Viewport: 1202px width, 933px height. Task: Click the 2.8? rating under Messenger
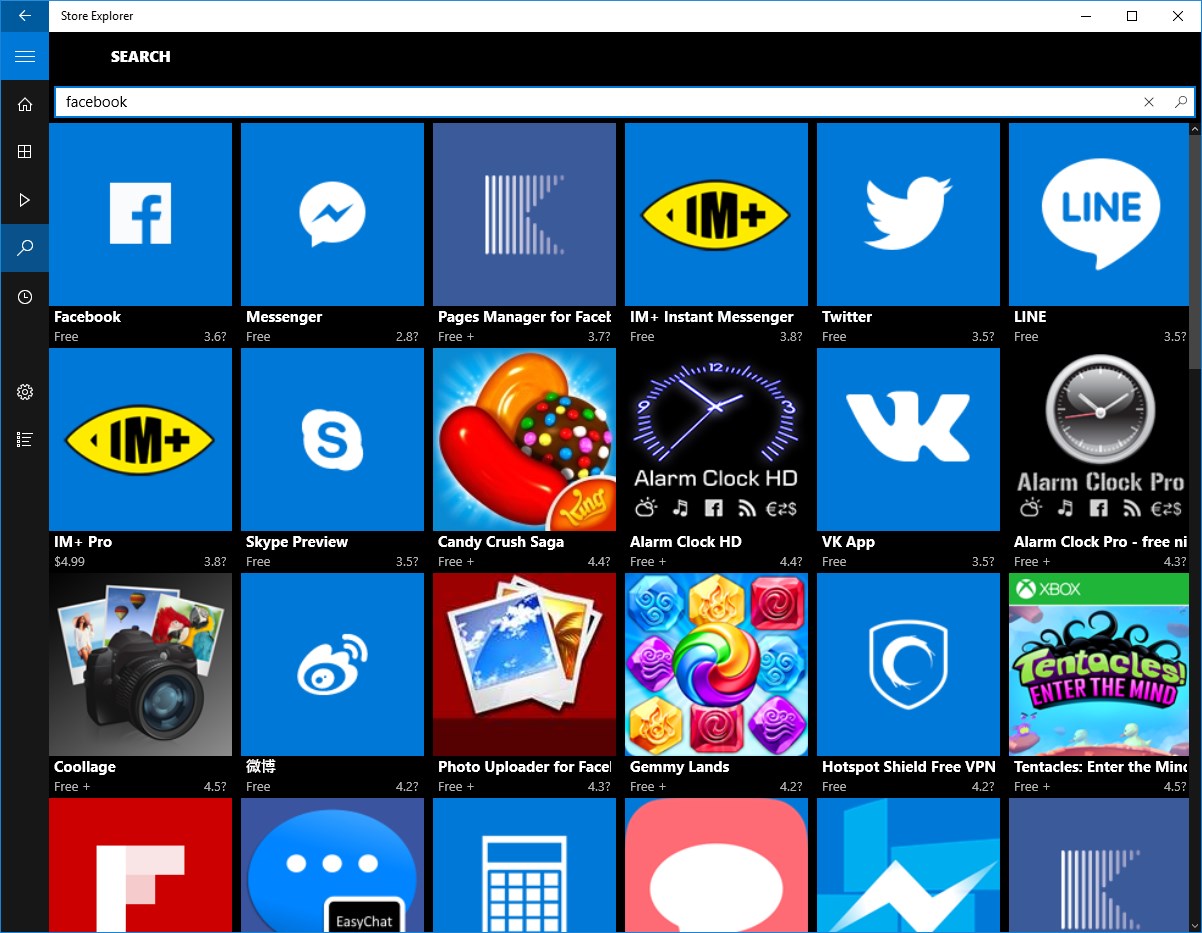407,337
